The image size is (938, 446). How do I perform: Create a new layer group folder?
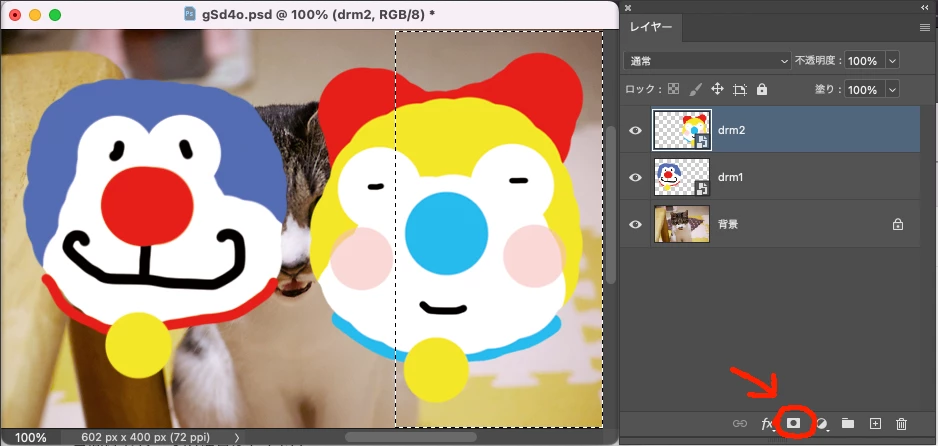coord(848,423)
